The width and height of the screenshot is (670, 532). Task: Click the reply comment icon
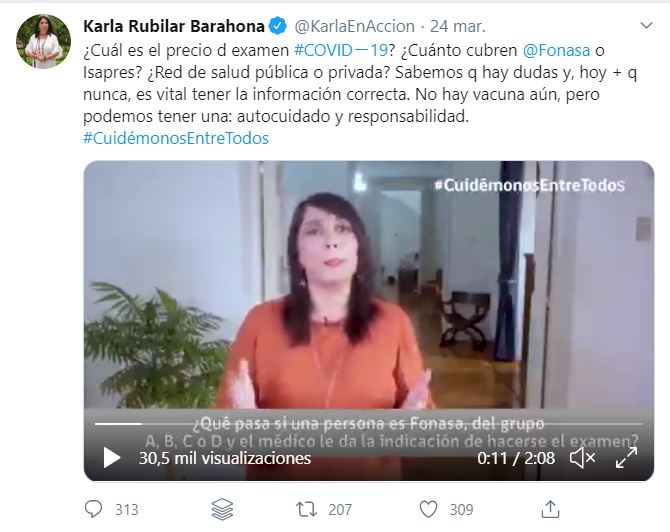click(93, 509)
